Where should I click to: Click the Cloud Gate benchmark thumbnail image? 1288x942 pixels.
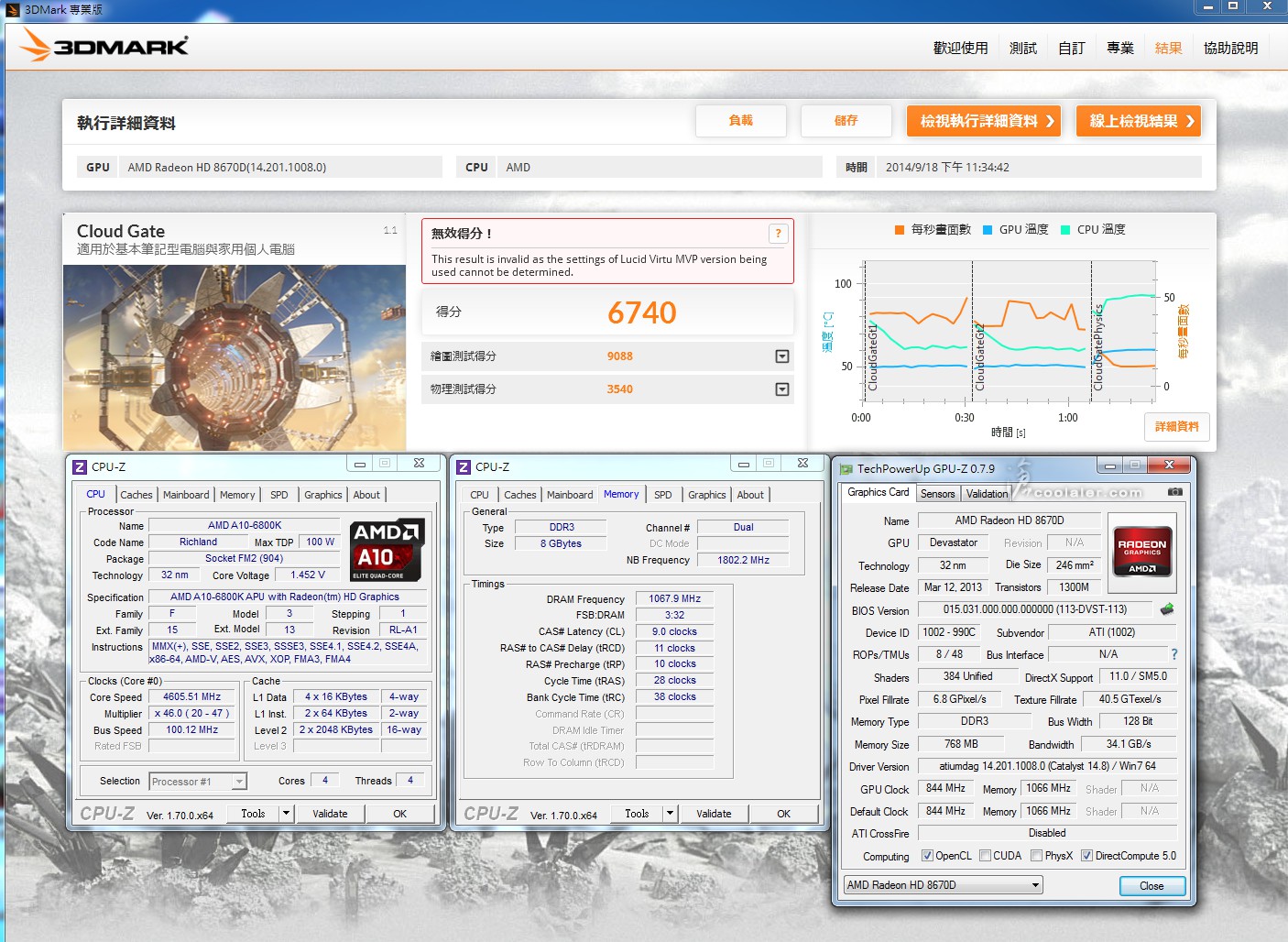[x=235, y=357]
